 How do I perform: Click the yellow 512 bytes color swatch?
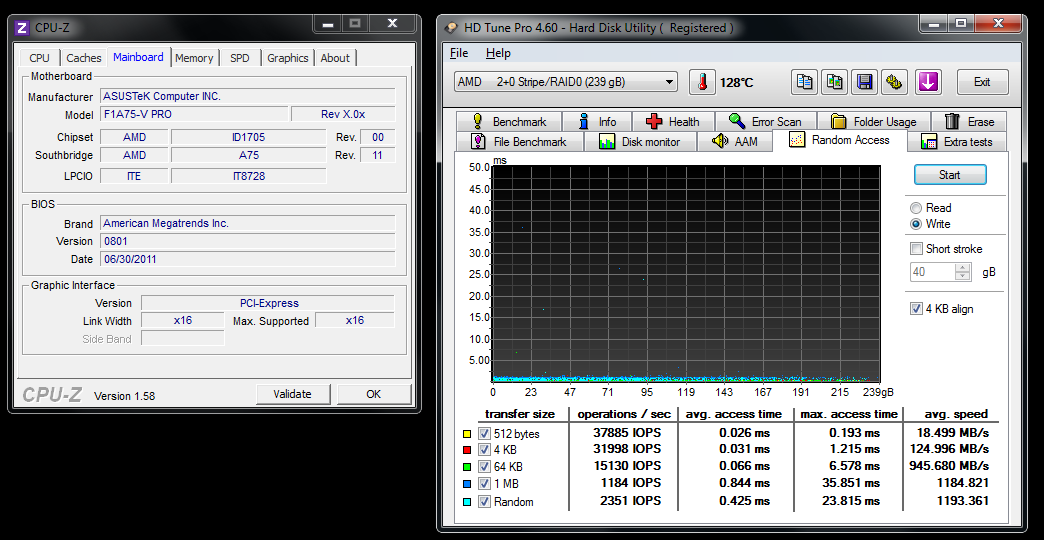(x=467, y=435)
